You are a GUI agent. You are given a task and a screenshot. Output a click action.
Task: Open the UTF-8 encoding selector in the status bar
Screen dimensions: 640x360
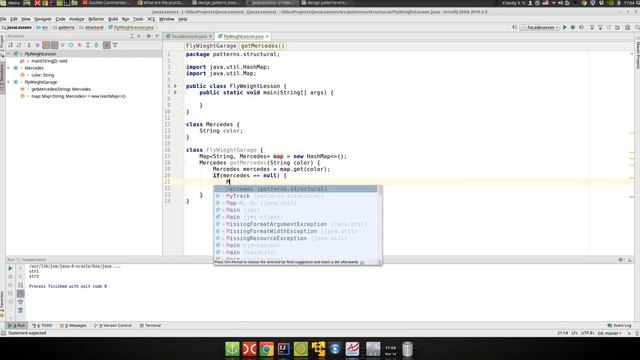coord(587,333)
